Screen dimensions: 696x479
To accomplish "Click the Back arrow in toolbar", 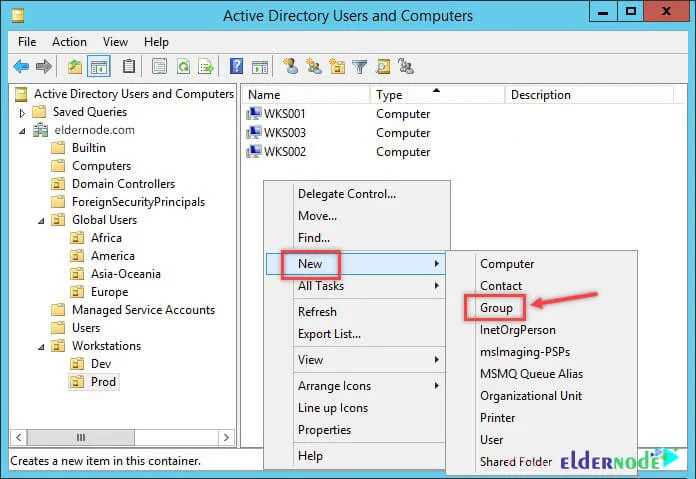I will coord(21,67).
